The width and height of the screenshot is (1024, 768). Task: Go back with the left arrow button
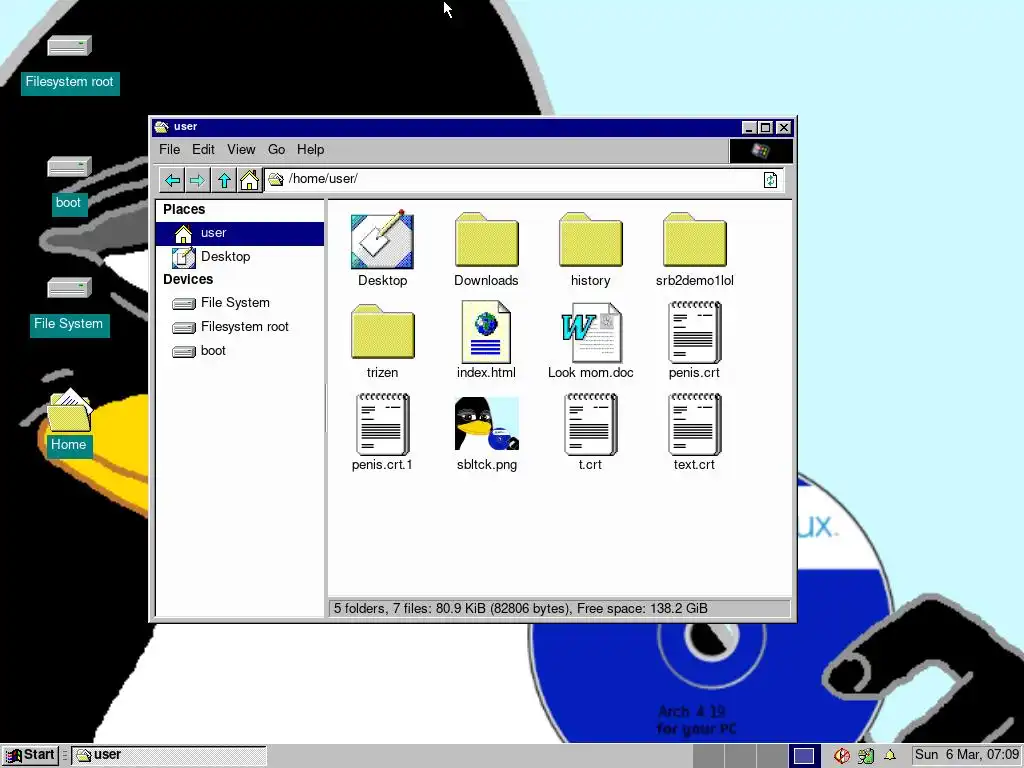[x=172, y=180]
